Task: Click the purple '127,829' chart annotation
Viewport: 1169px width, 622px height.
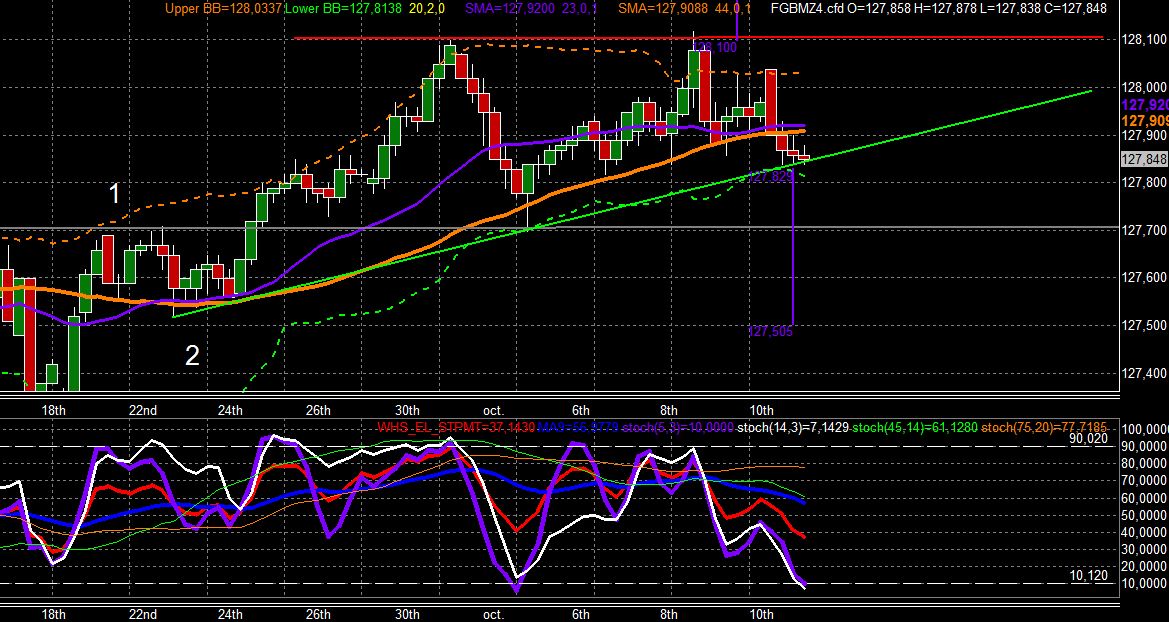Action: click(x=769, y=177)
